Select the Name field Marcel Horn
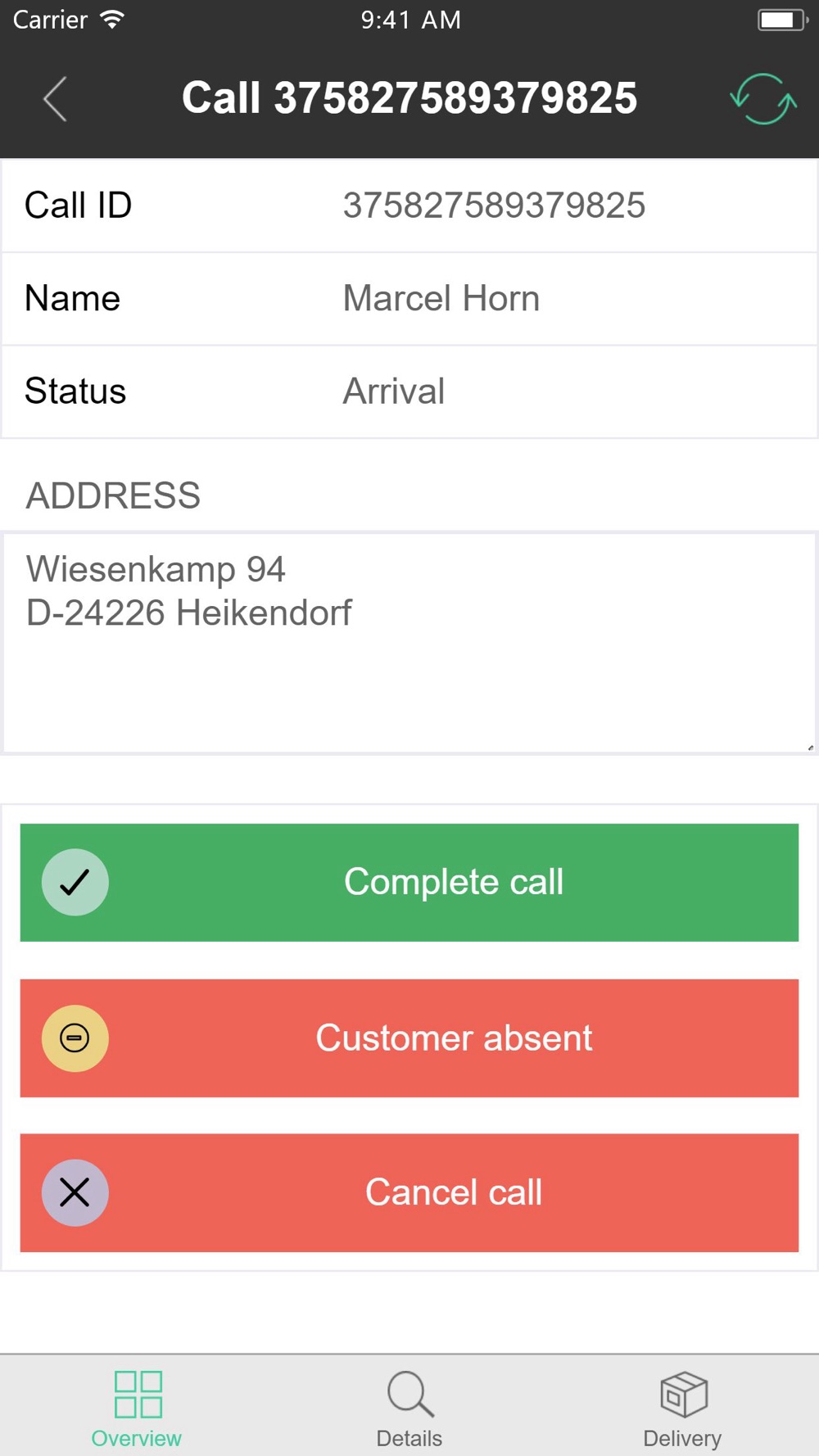Viewport: 819px width, 1456px height. 441,298
